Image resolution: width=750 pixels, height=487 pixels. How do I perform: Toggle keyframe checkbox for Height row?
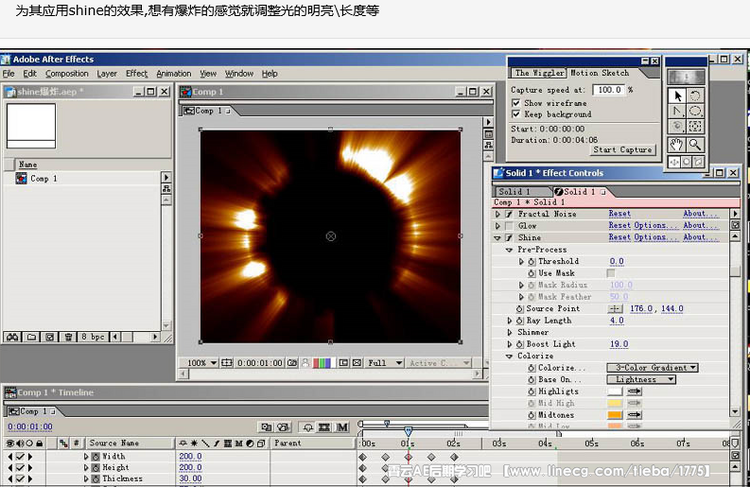pyautogui.click(x=20, y=467)
